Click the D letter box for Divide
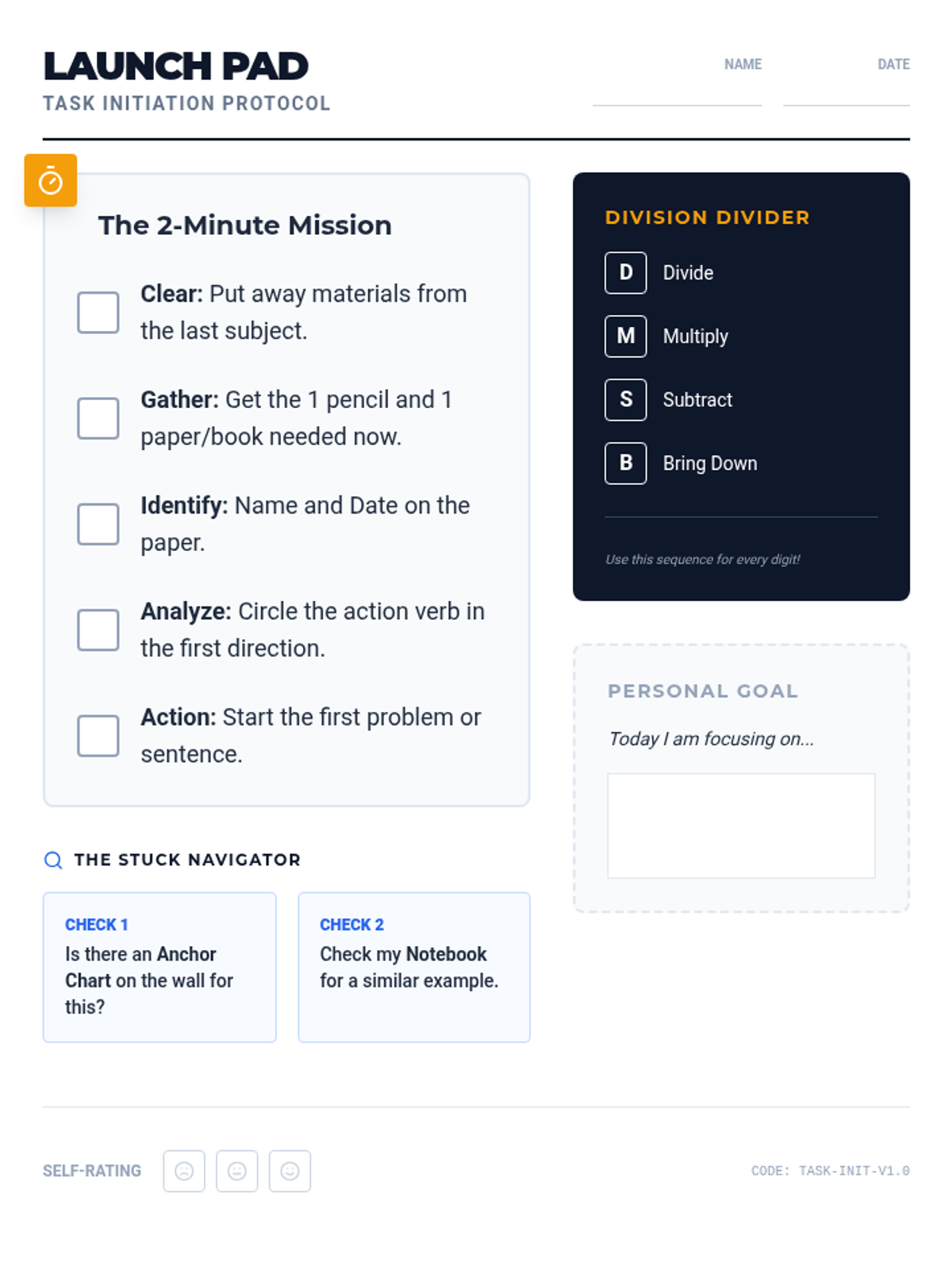This screenshot has width=952, height=1270. coord(625,273)
